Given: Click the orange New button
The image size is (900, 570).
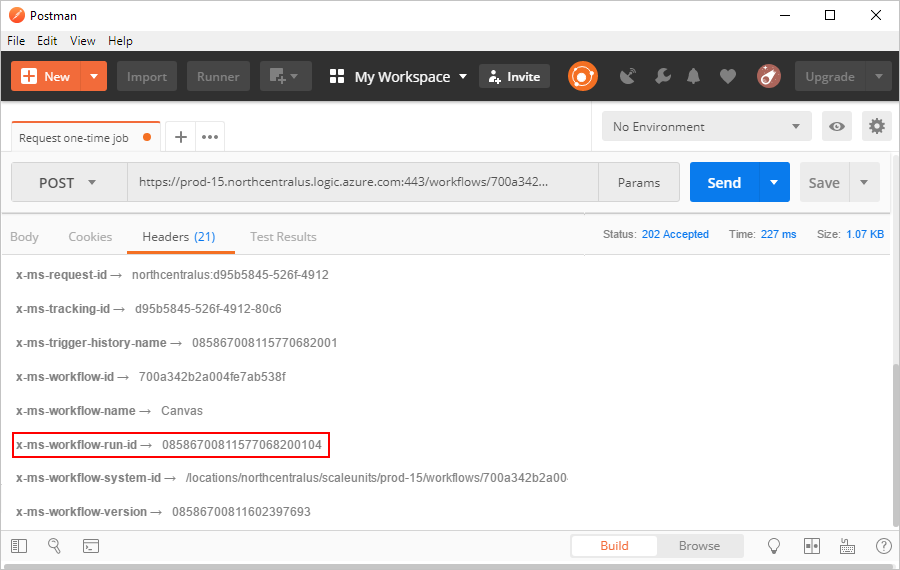Looking at the screenshot, I should [x=46, y=76].
